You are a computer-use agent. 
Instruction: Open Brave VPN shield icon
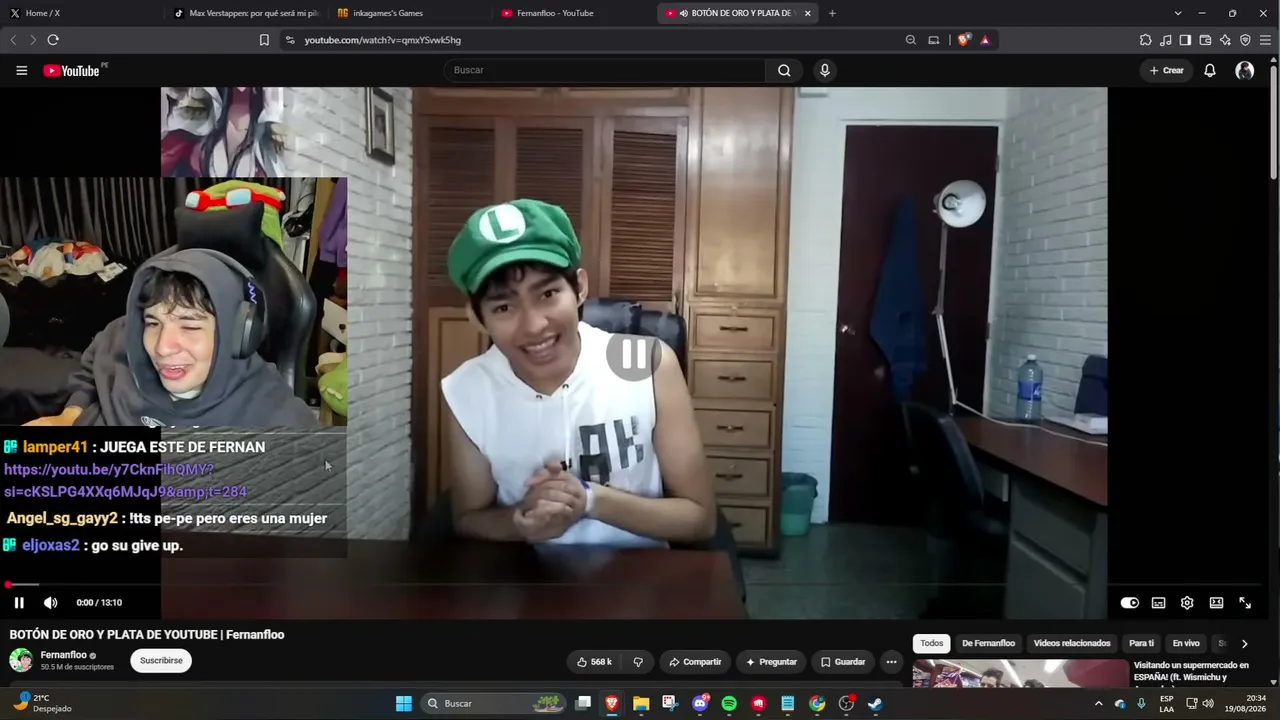pyautogui.click(x=1245, y=40)
